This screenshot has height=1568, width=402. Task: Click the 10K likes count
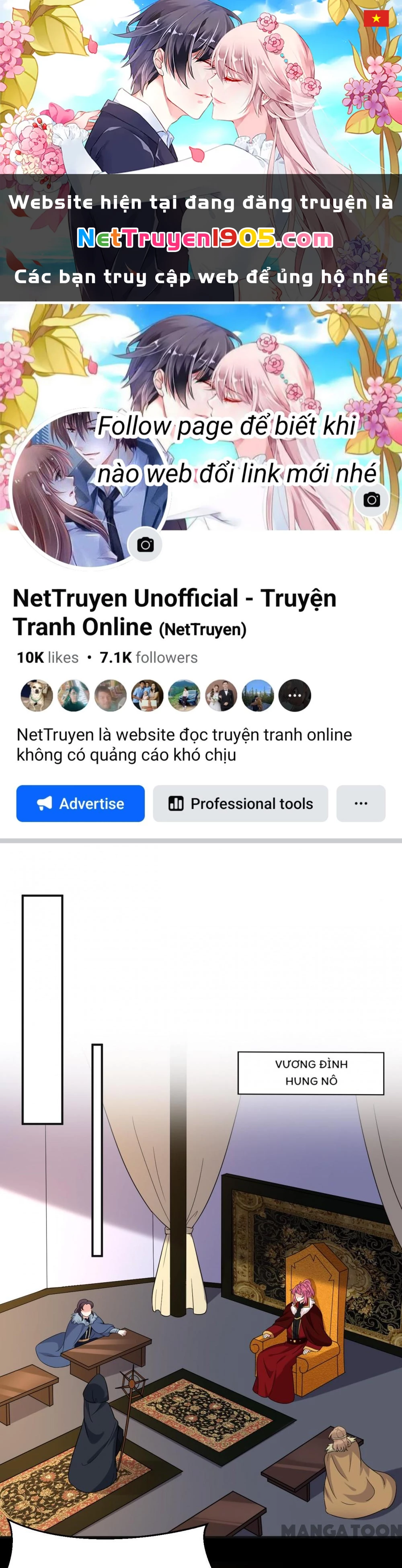pyautogui.click(x=47, y=657)
